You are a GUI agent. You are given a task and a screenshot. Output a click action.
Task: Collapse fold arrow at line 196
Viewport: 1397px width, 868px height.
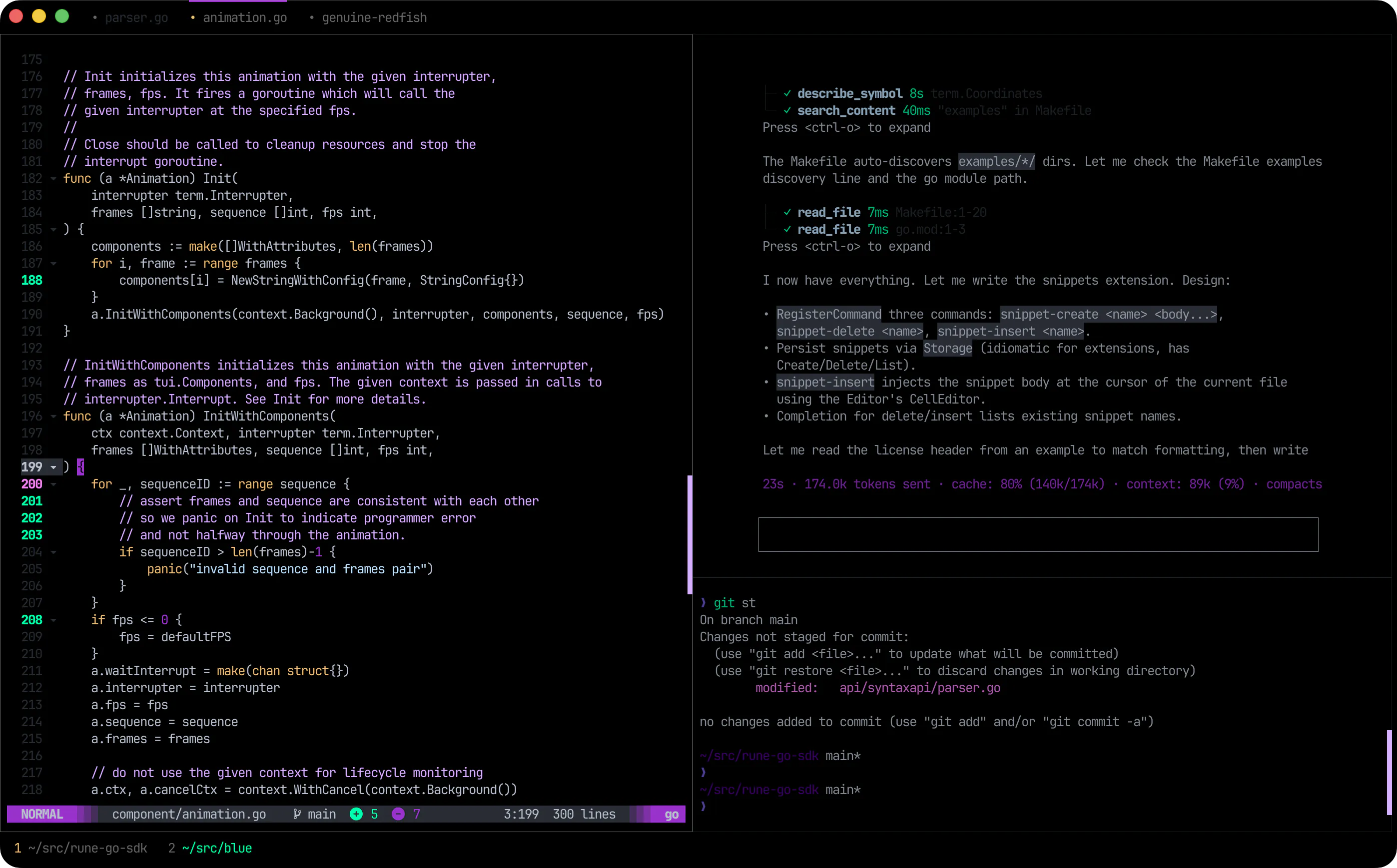click(x=53, y=416)
